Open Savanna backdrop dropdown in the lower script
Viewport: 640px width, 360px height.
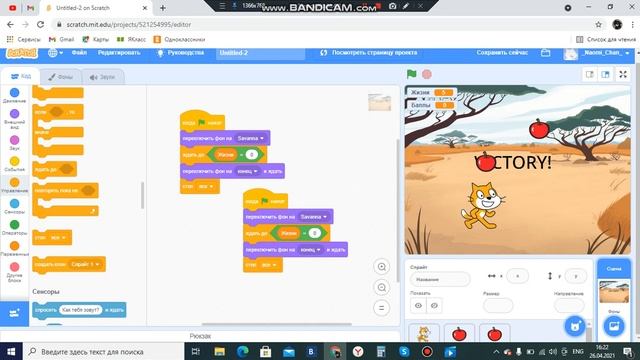tap(314, 217)
